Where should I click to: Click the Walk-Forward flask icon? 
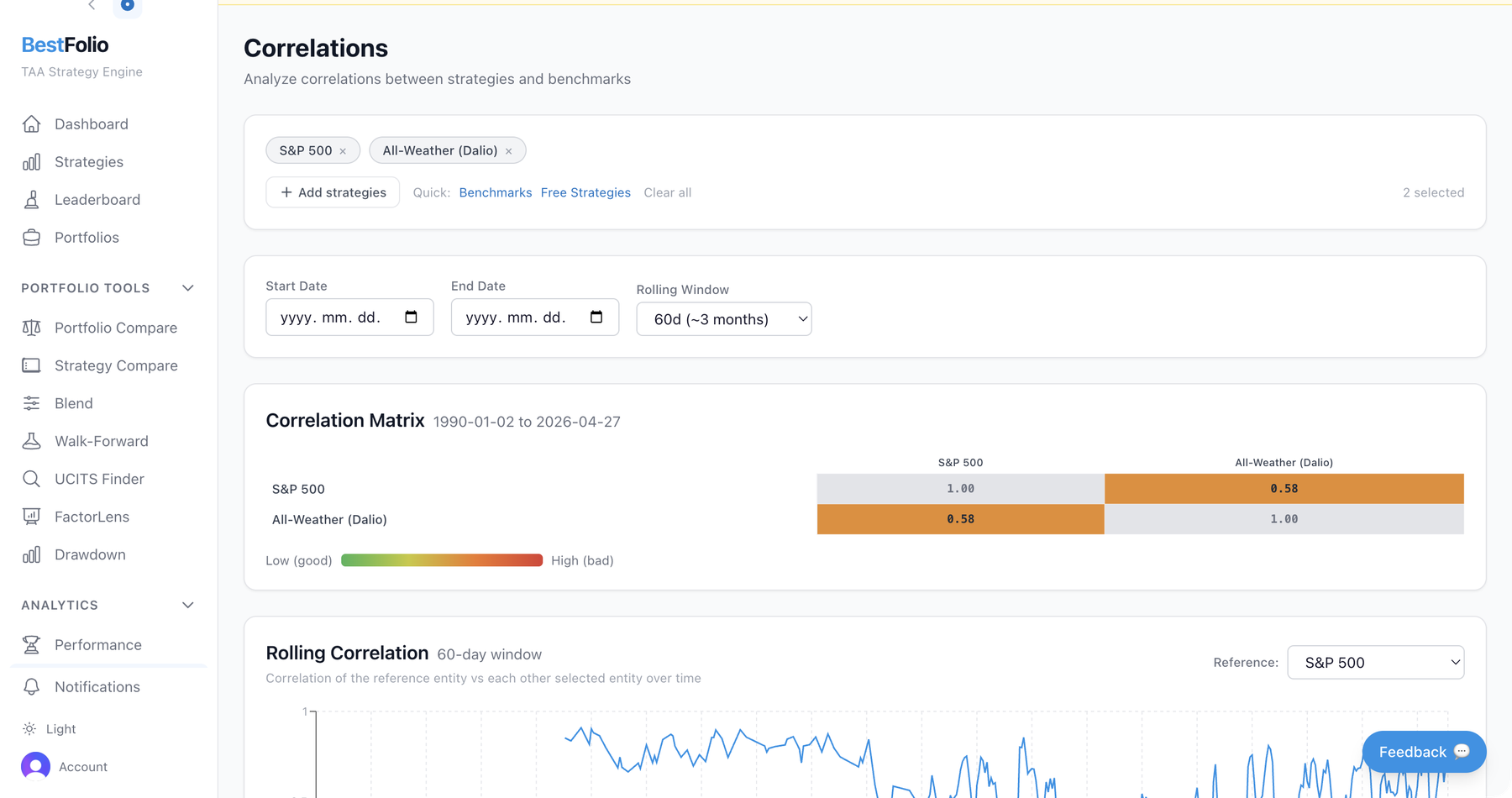[31, 441]
